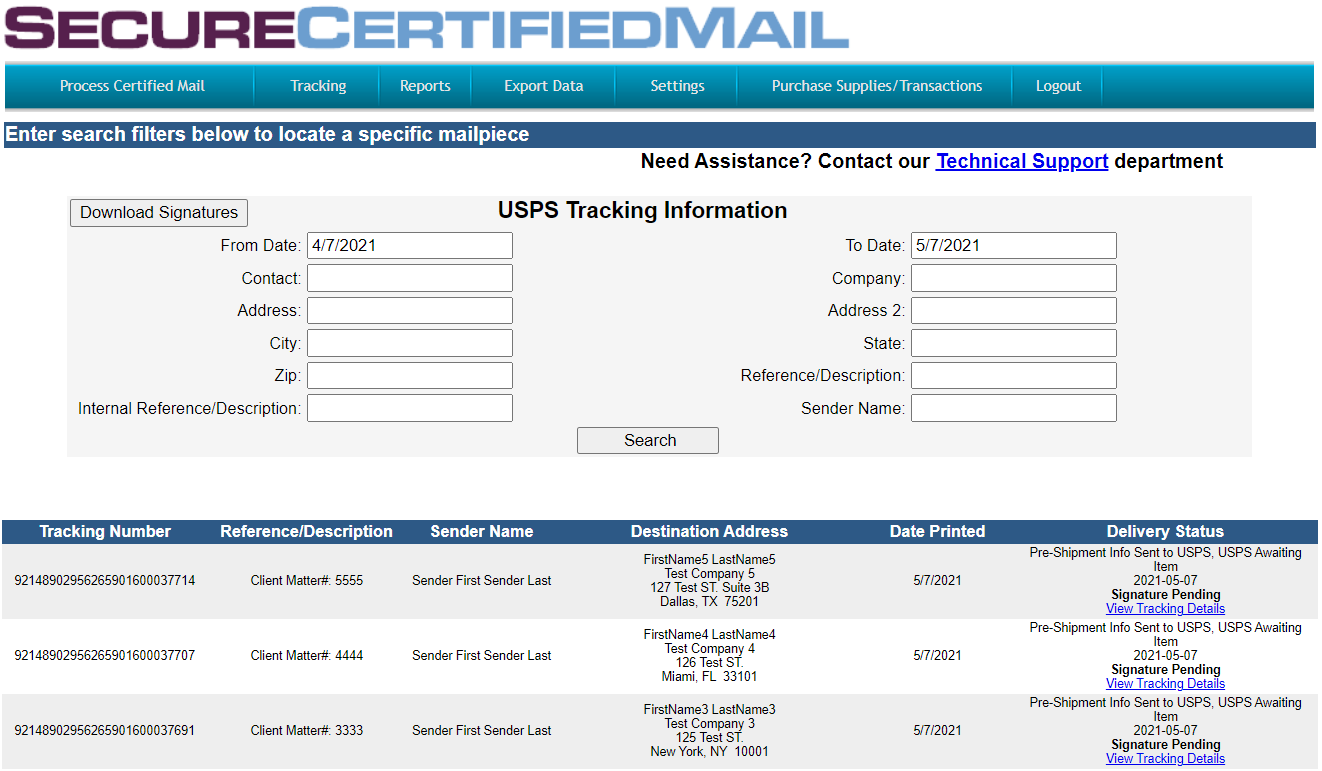The image size is (1322, 771).
Task: Click the Address input field
Action: coord(410,310)
